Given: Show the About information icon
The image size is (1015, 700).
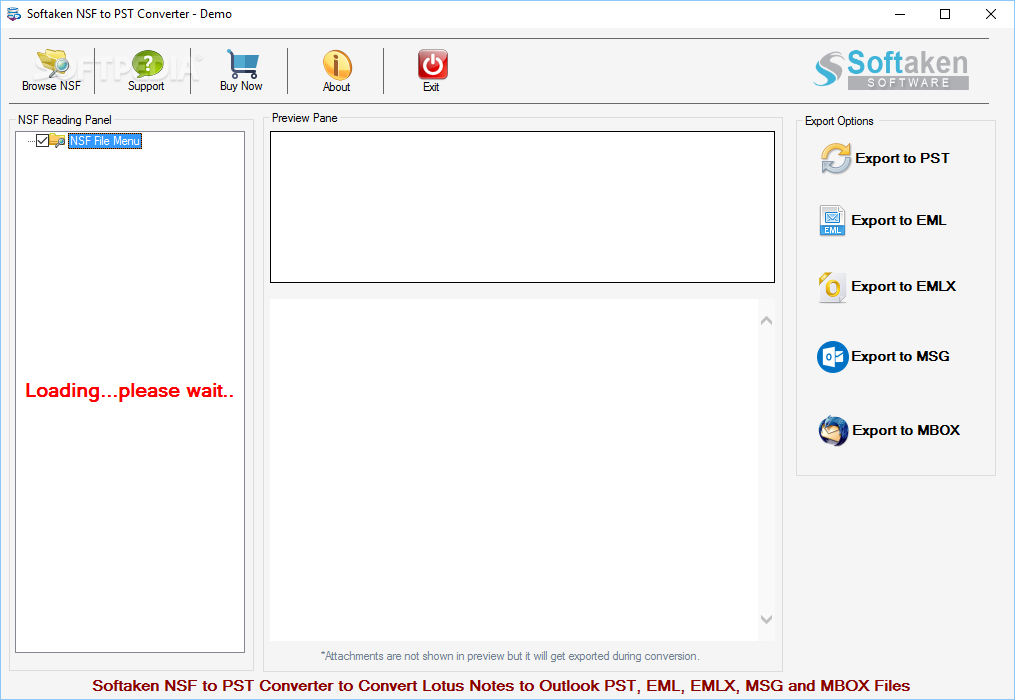Looking at the screenshot, I should coord(337,65).
